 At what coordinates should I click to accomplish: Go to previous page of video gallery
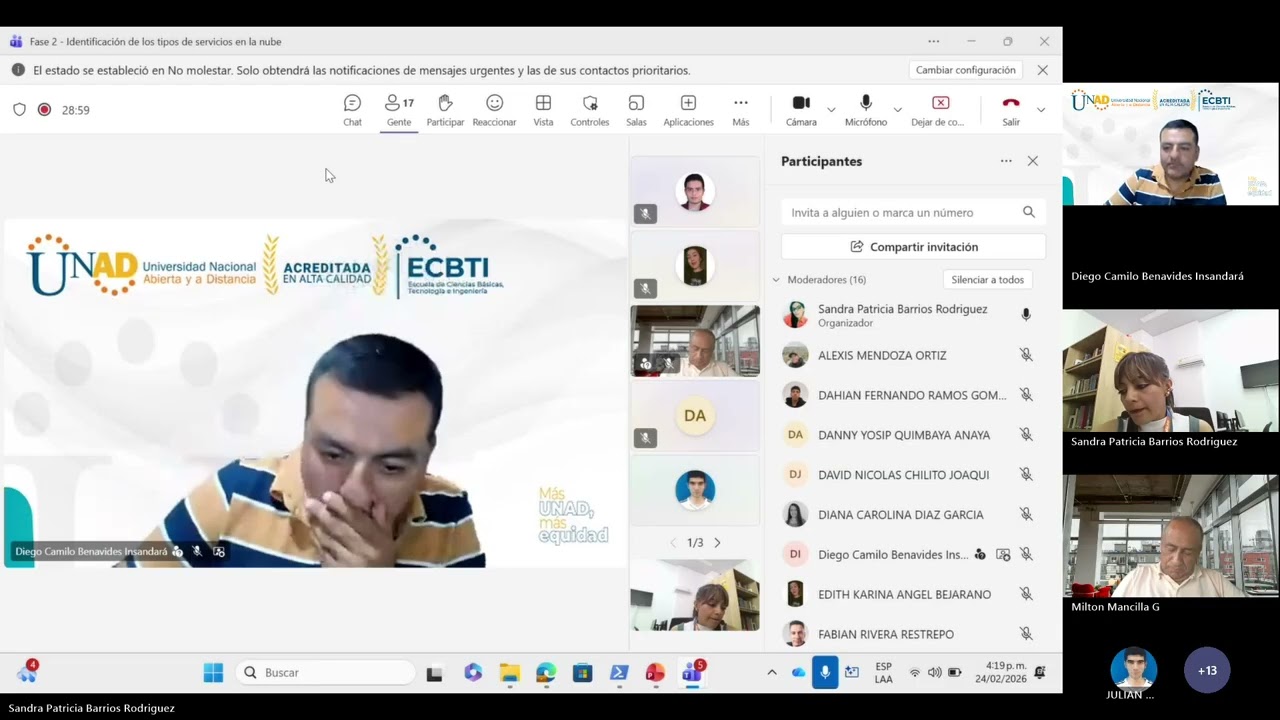(673, 543)
